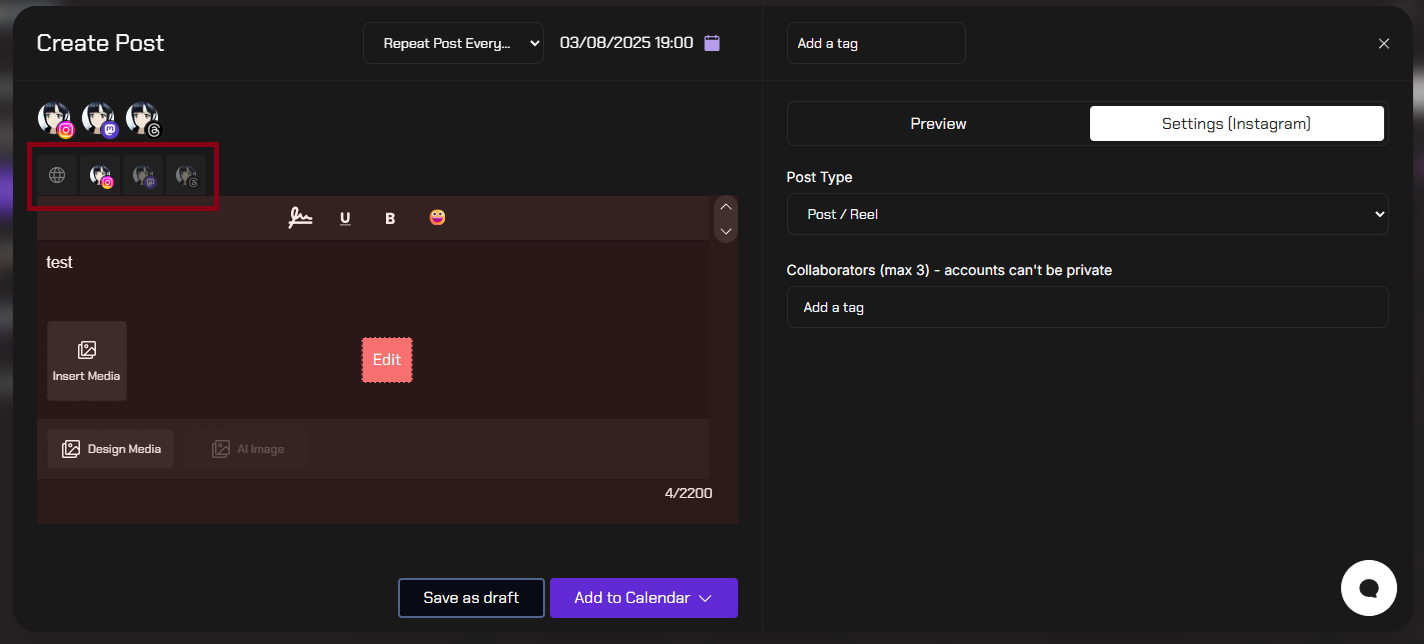Open the chat support bubble

(x=1368, y=587)
